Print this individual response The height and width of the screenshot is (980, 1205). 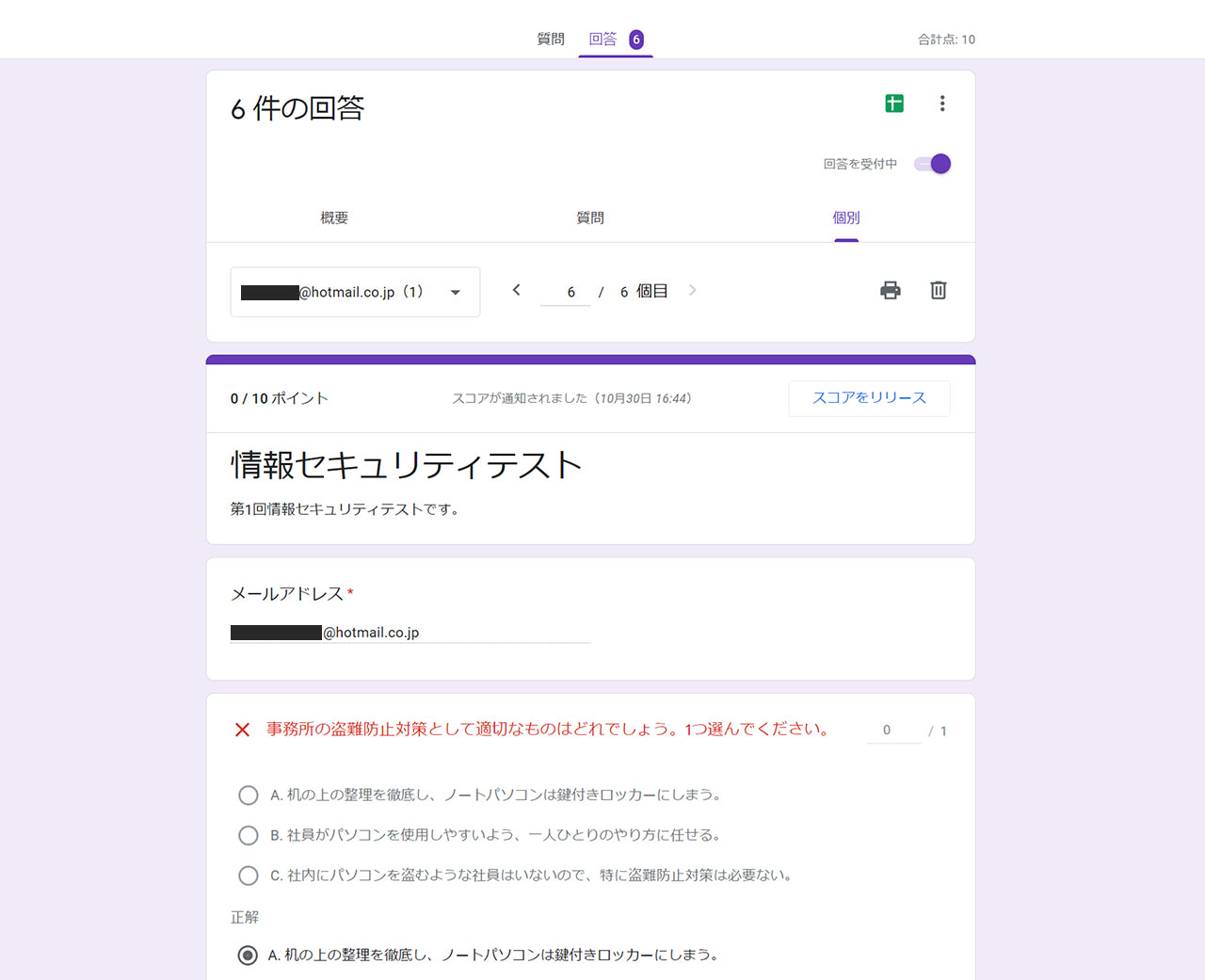pyautogui.click(x=890, y=291)
